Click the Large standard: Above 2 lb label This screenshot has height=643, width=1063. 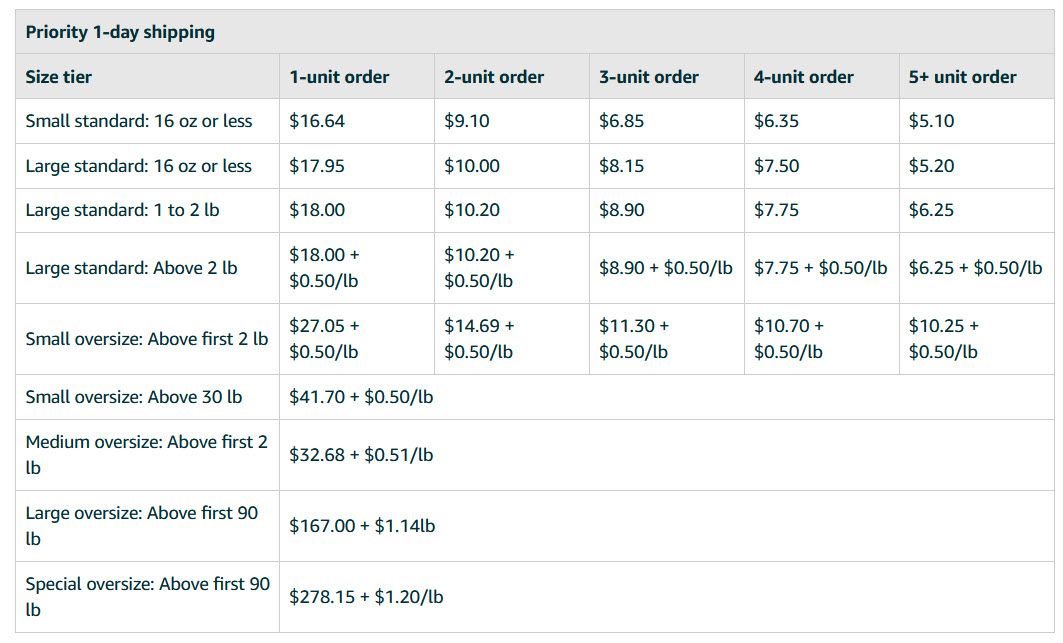132,268
